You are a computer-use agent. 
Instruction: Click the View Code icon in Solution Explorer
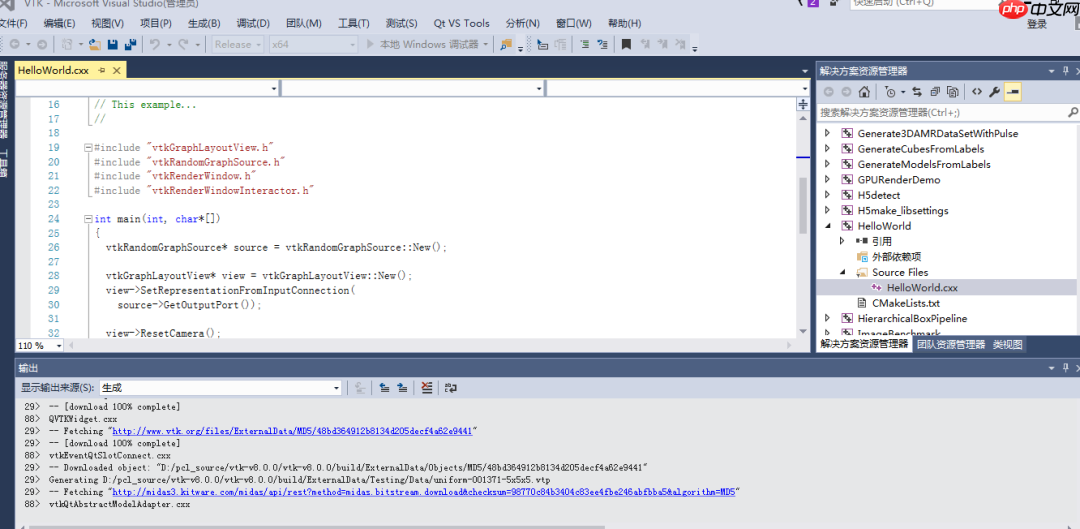tap(976, 91)
